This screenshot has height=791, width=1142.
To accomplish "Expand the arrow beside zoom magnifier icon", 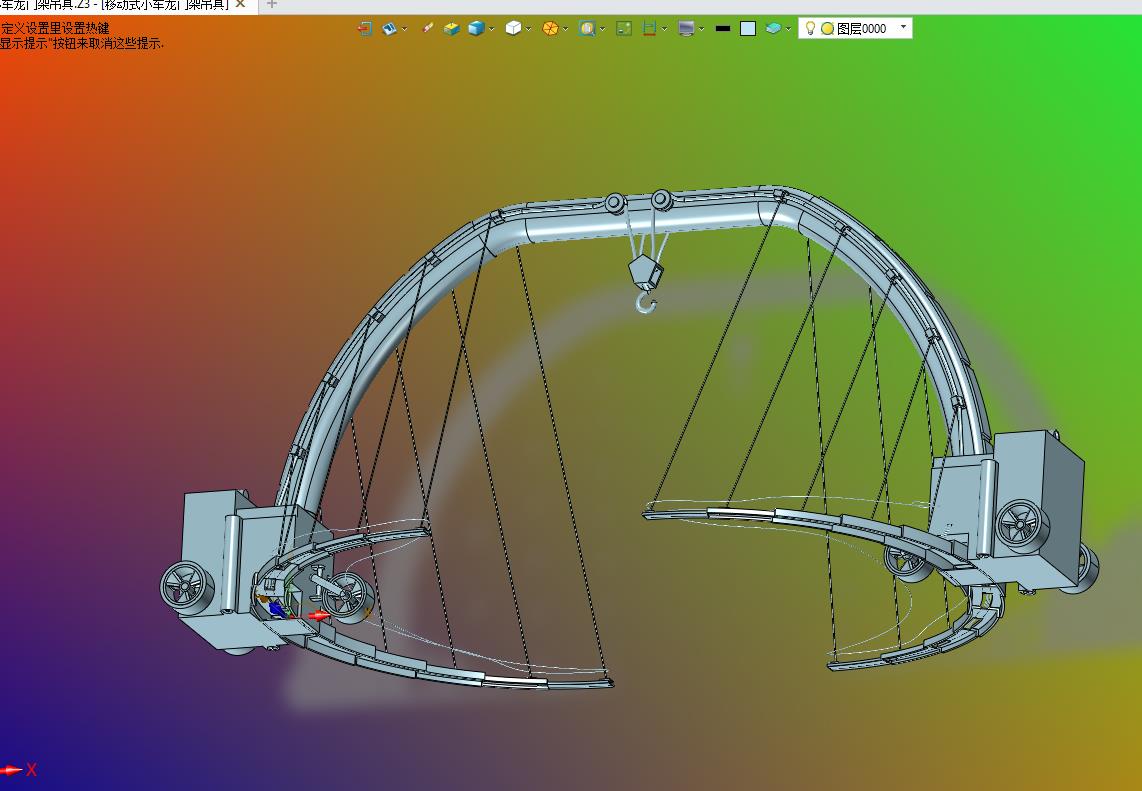I will pos(602,29).
